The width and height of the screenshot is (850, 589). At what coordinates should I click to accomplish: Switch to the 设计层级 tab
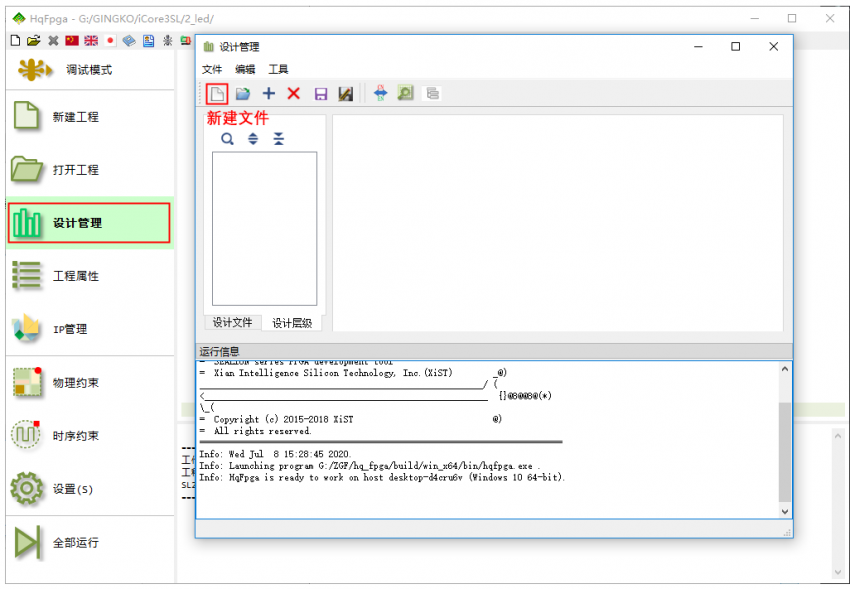click(292, 323)
